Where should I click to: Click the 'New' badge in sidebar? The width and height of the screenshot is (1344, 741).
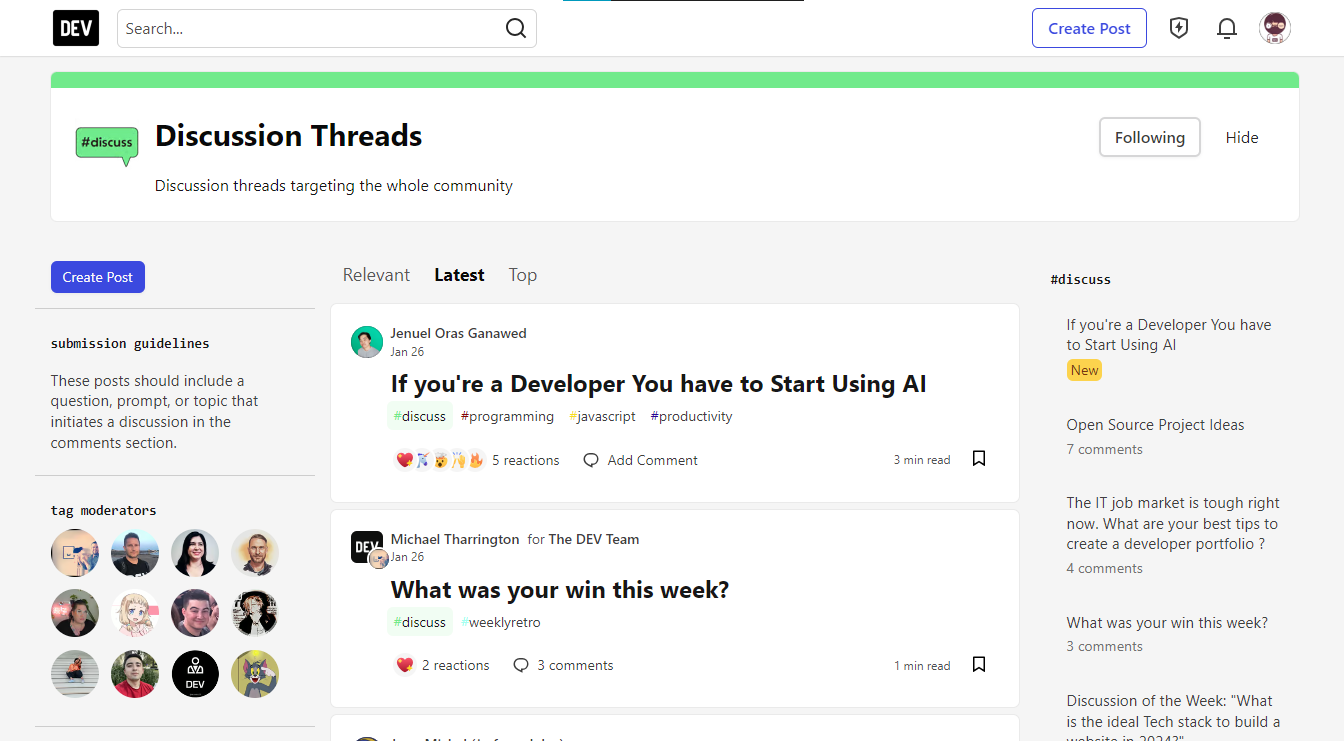[1084, 370]
